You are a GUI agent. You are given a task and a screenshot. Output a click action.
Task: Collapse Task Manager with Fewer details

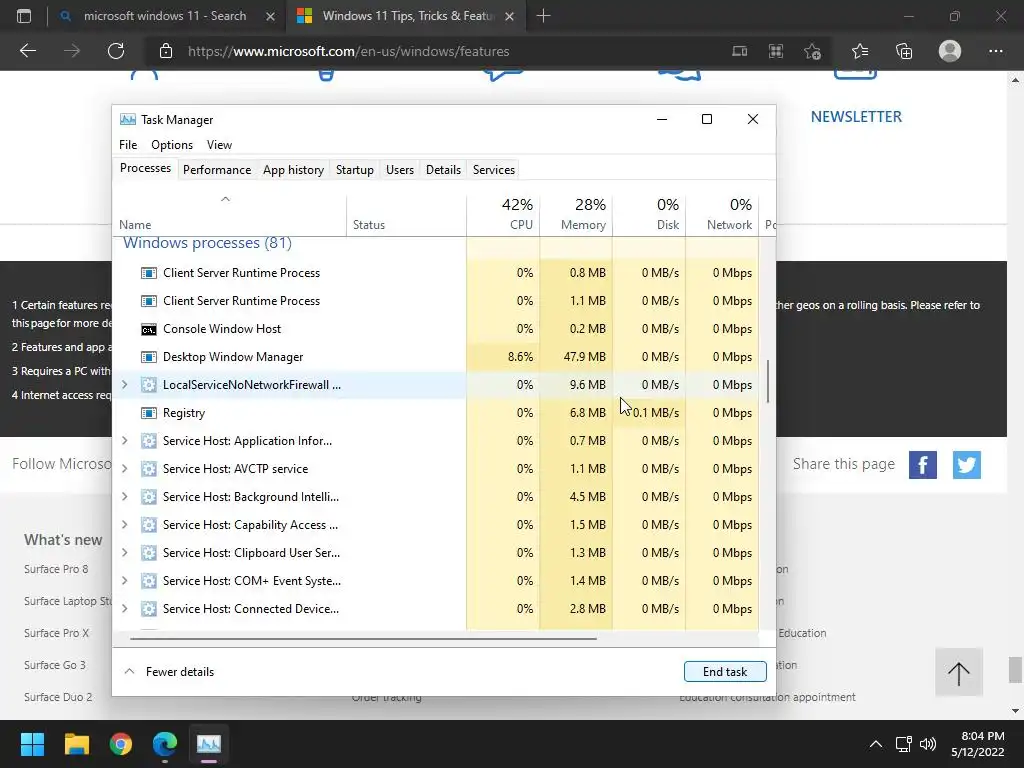click(169, 672)
